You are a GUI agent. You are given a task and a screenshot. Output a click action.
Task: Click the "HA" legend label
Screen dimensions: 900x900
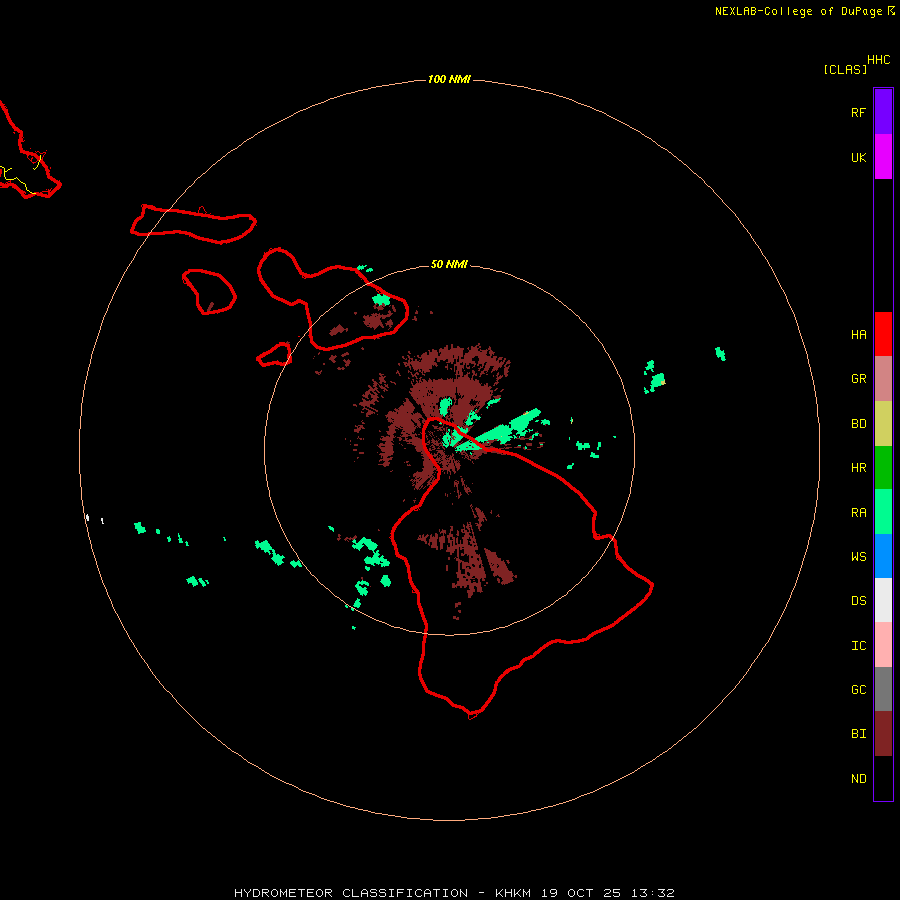tap(858, 335)
